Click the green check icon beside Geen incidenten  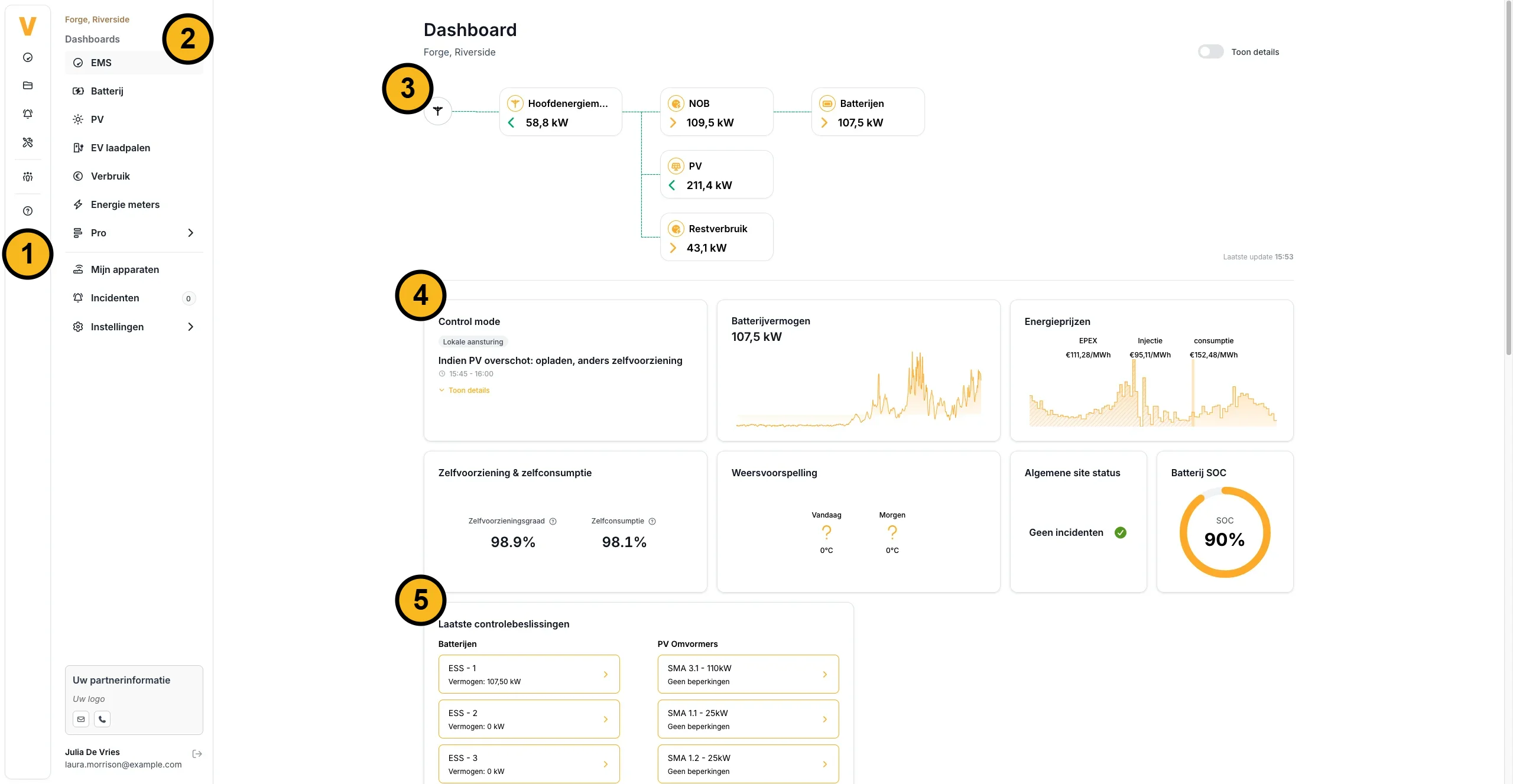click(1121, 532)
